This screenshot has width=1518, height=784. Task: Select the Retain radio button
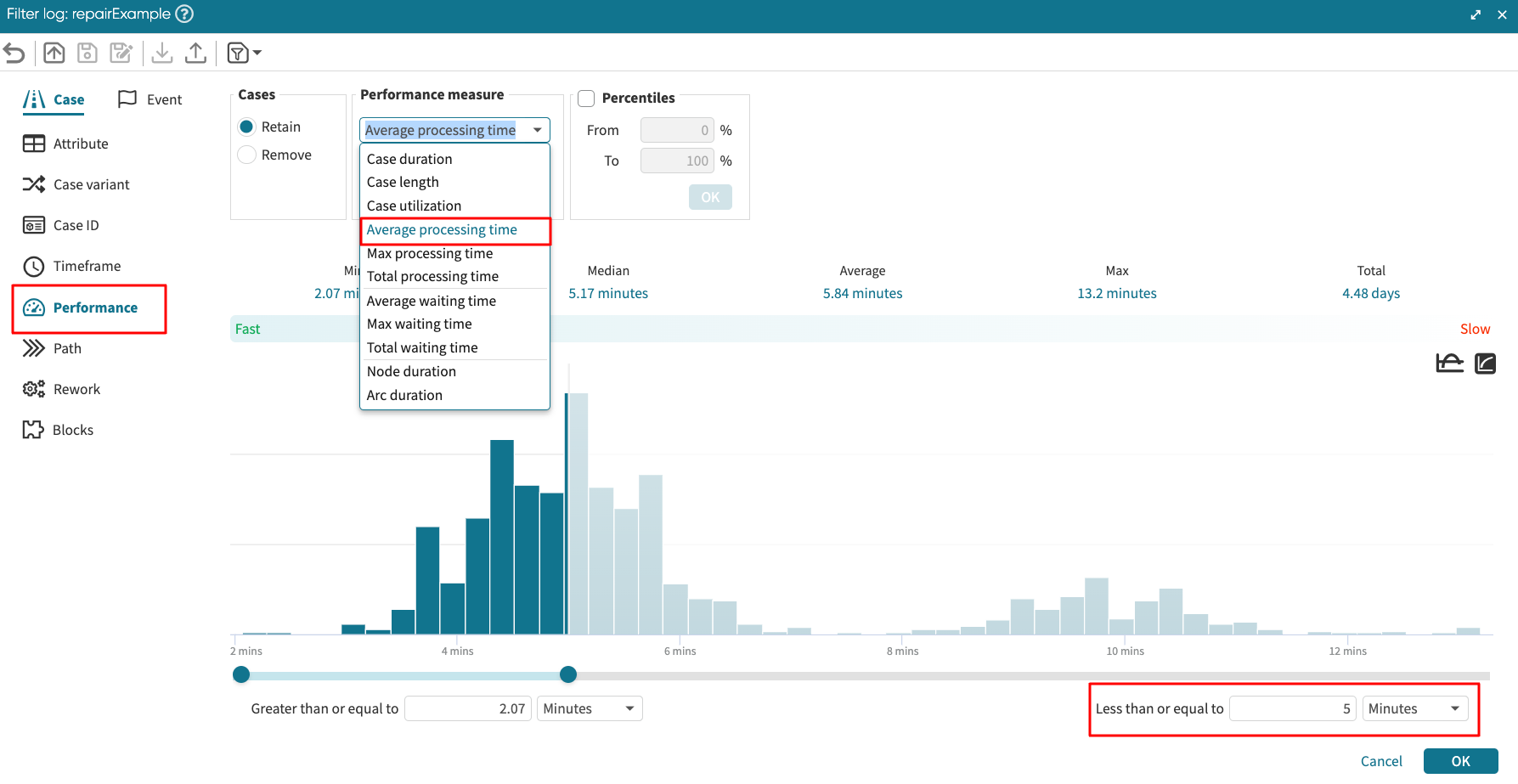pos(247,127)
